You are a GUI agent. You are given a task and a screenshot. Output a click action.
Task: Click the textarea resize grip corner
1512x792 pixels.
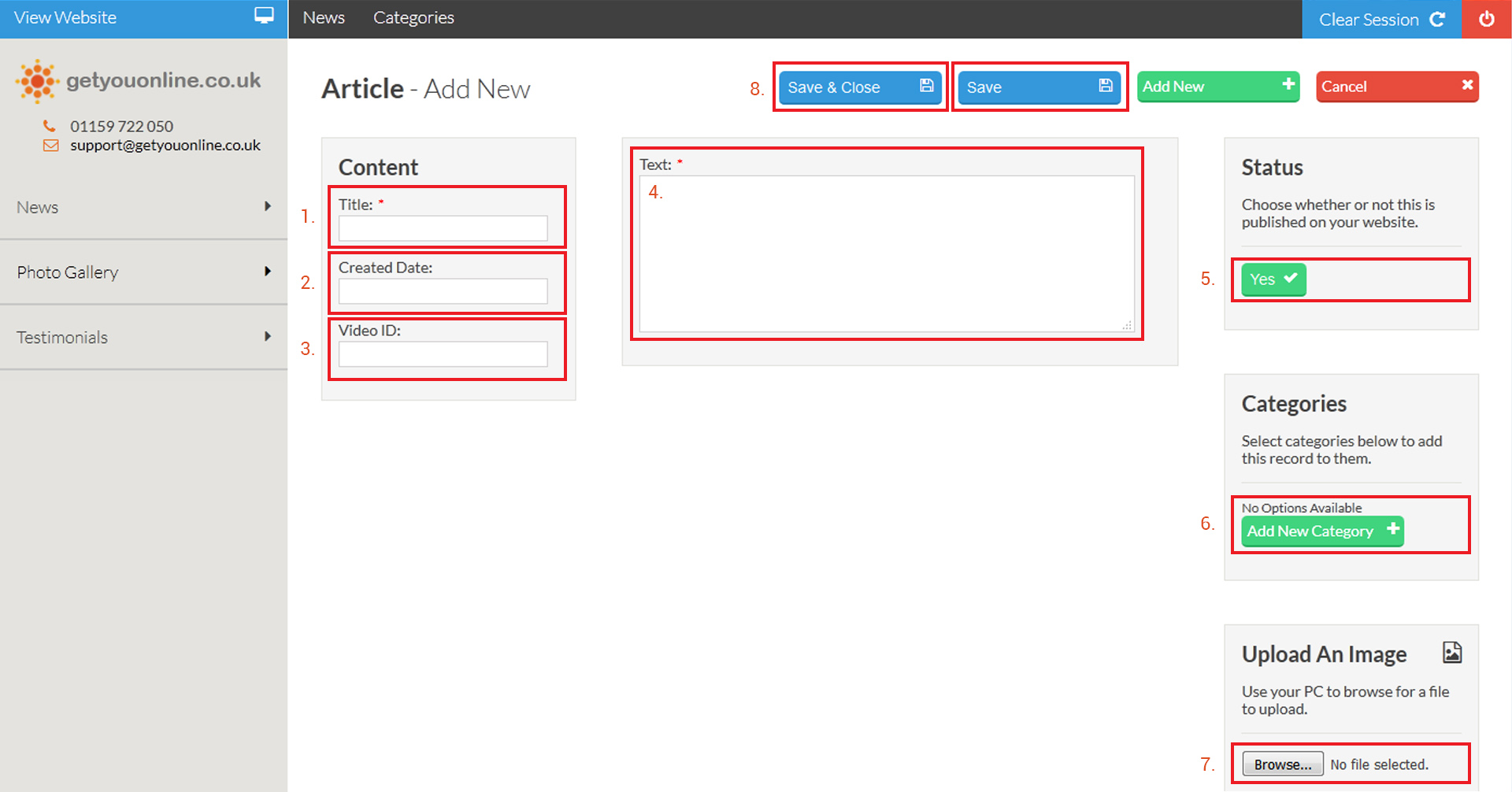[1128, 325]
